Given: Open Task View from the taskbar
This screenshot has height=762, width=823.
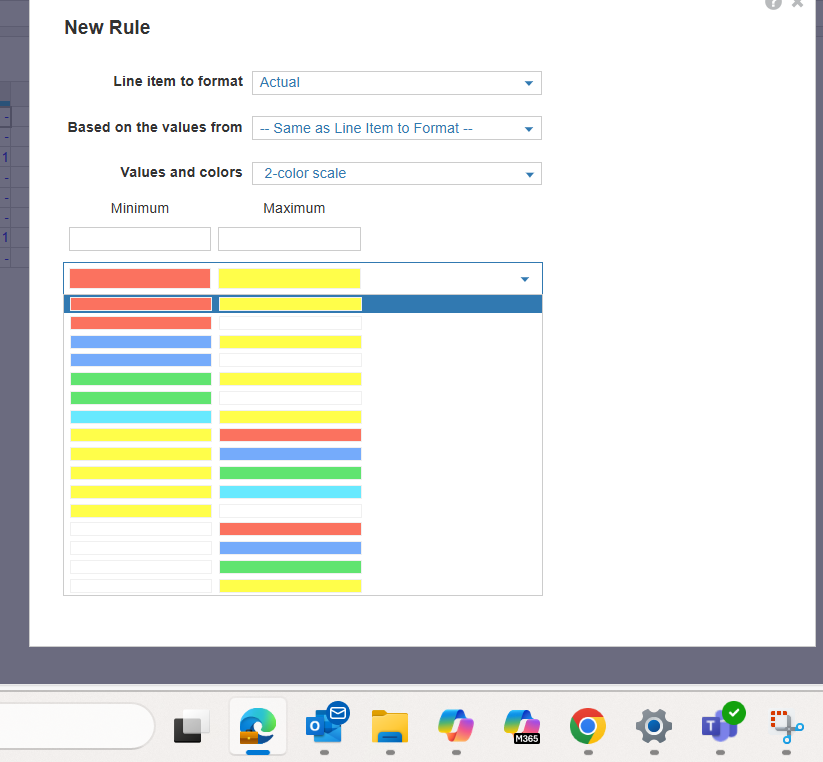Looking at the screenshot, I should pos(191,727).
